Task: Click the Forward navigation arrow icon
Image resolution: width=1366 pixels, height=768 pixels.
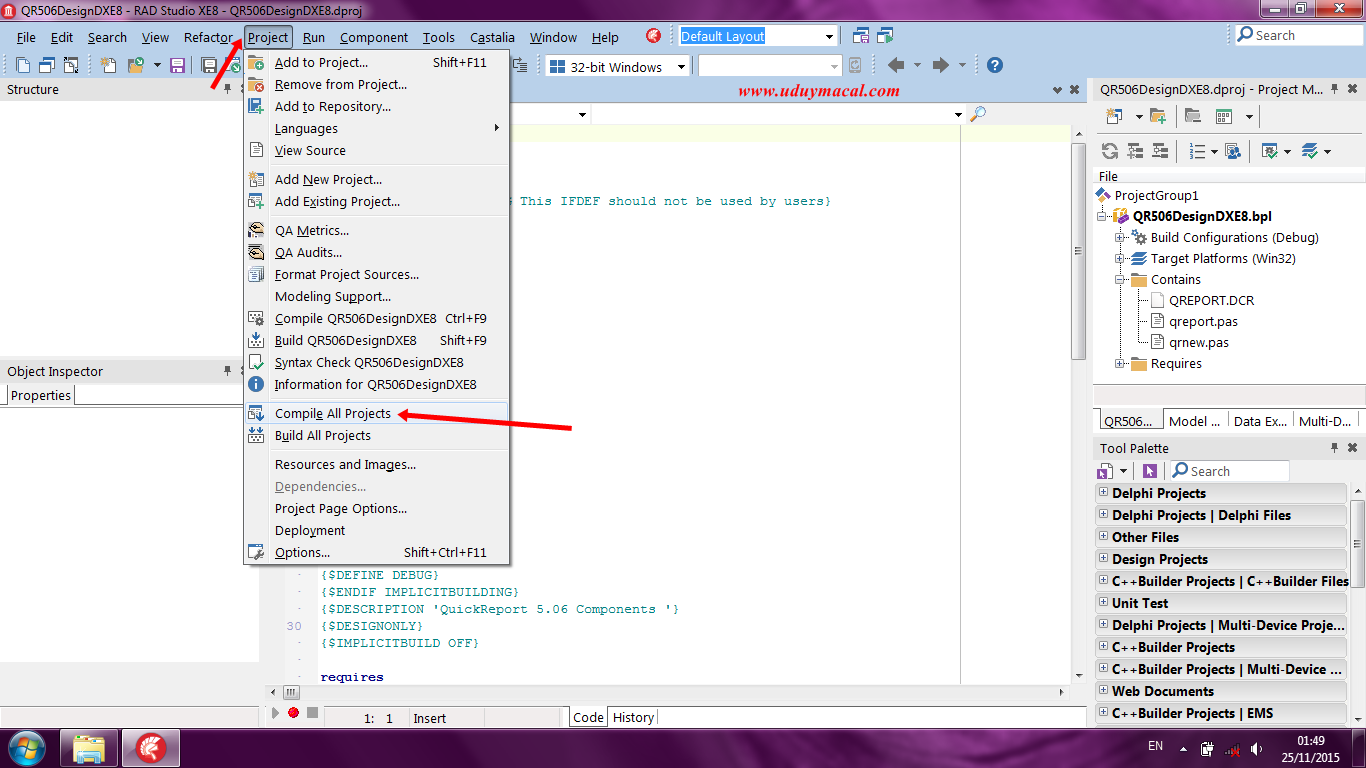Action: pyautogui.click(x=940, y=65)
